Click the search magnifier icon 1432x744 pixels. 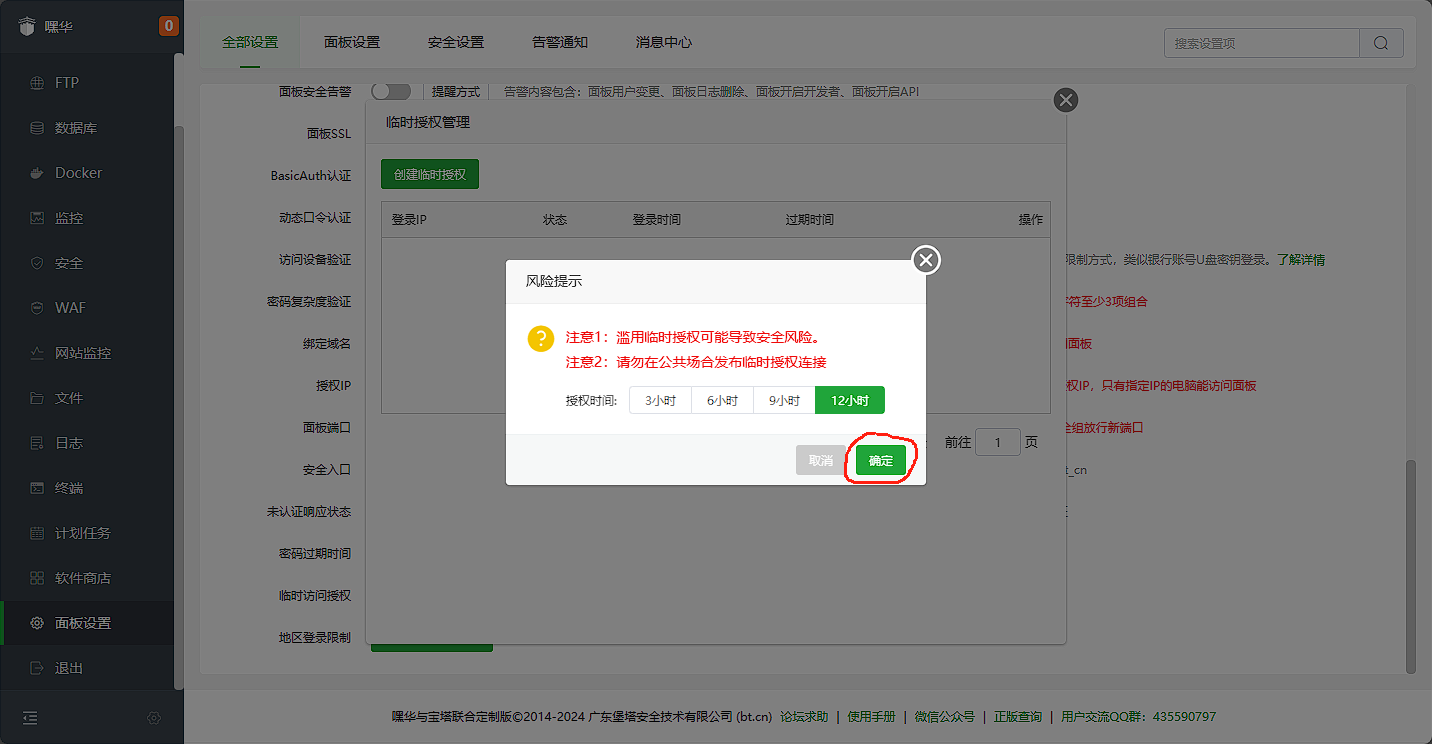1381,43
